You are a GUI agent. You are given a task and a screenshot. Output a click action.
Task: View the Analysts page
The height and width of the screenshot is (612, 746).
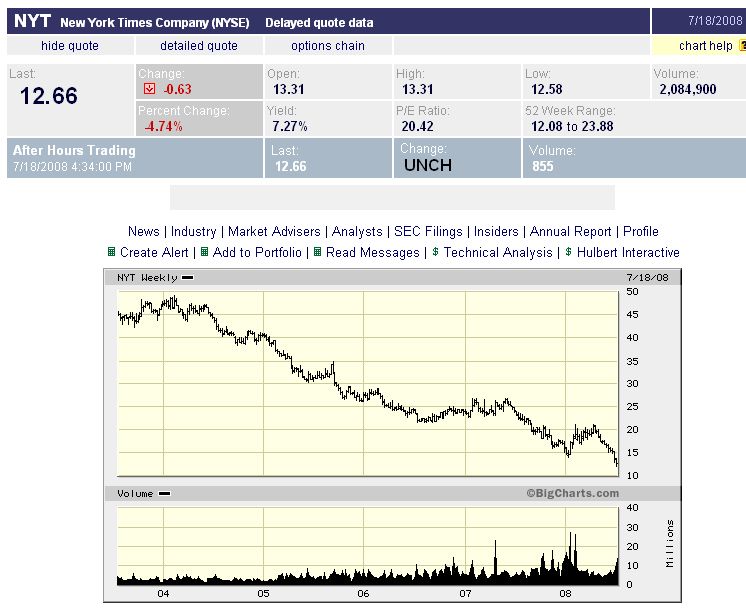(x=357, y=231)
